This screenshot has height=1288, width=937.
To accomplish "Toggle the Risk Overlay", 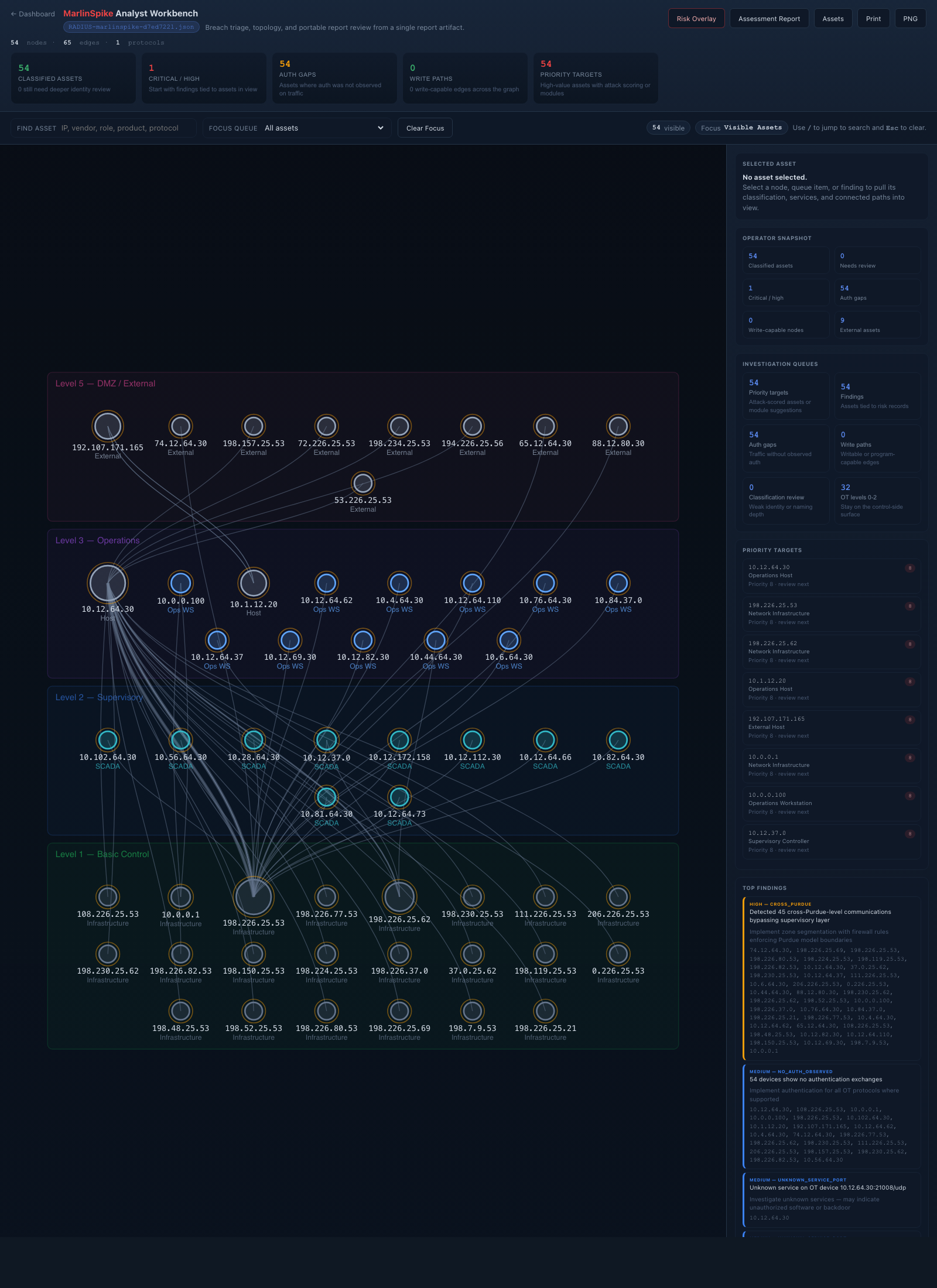I will [x=696, y=18].
